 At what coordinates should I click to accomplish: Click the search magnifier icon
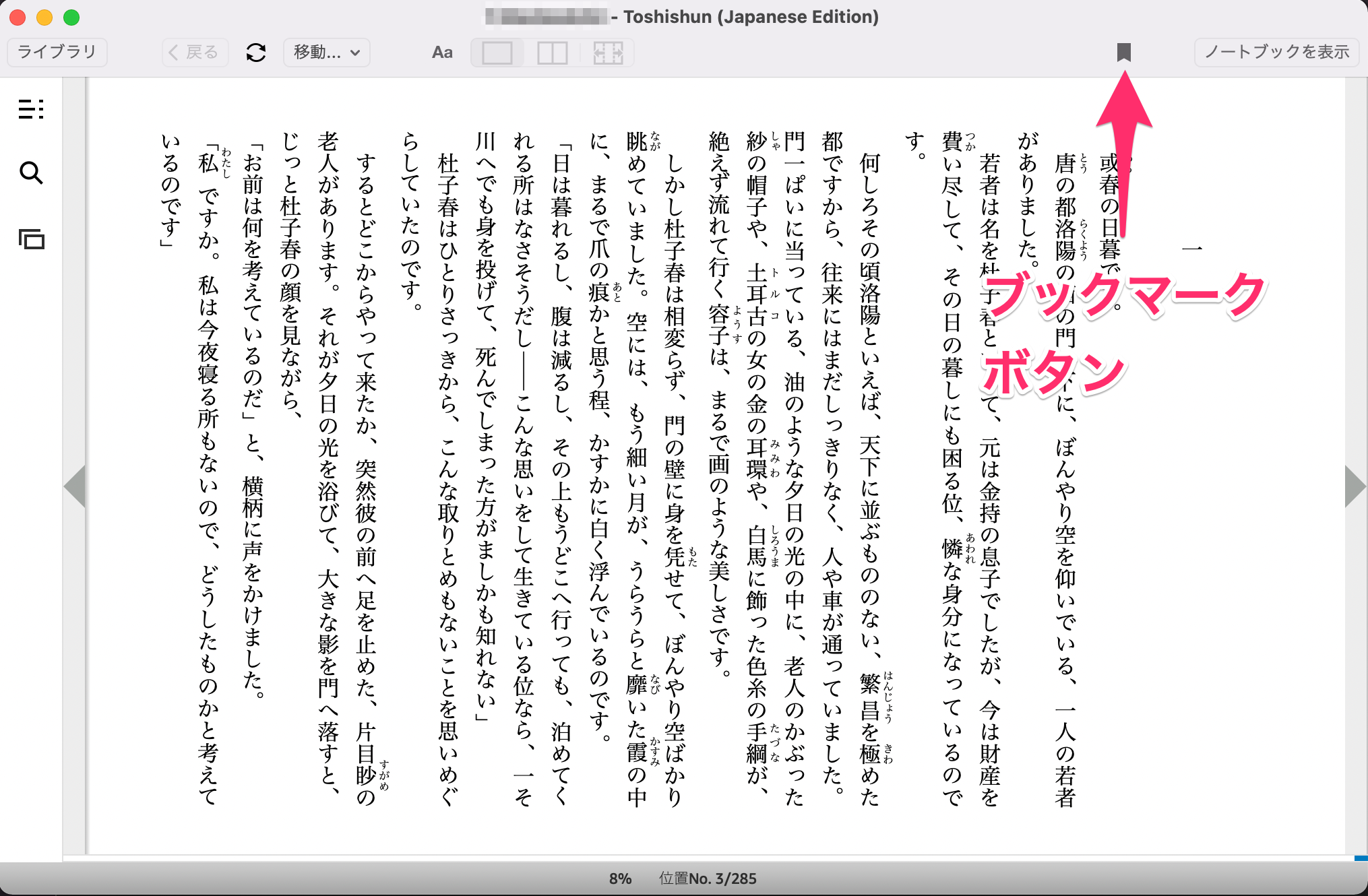(31, 173)
